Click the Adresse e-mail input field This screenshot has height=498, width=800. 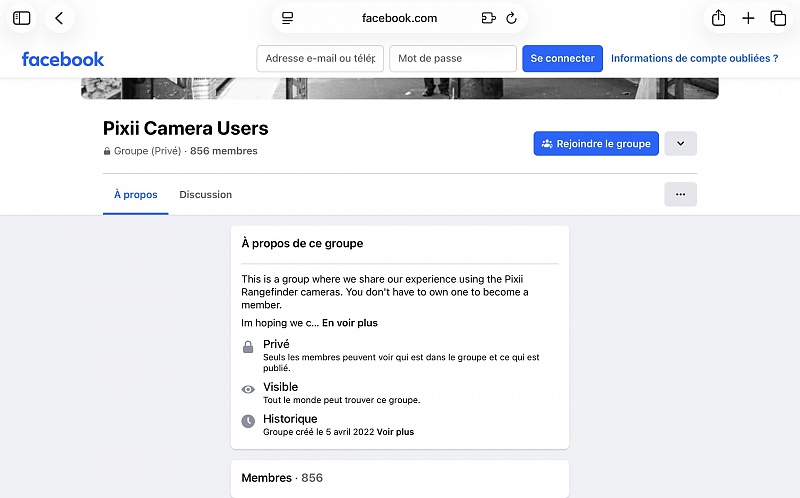click(320, 59)
